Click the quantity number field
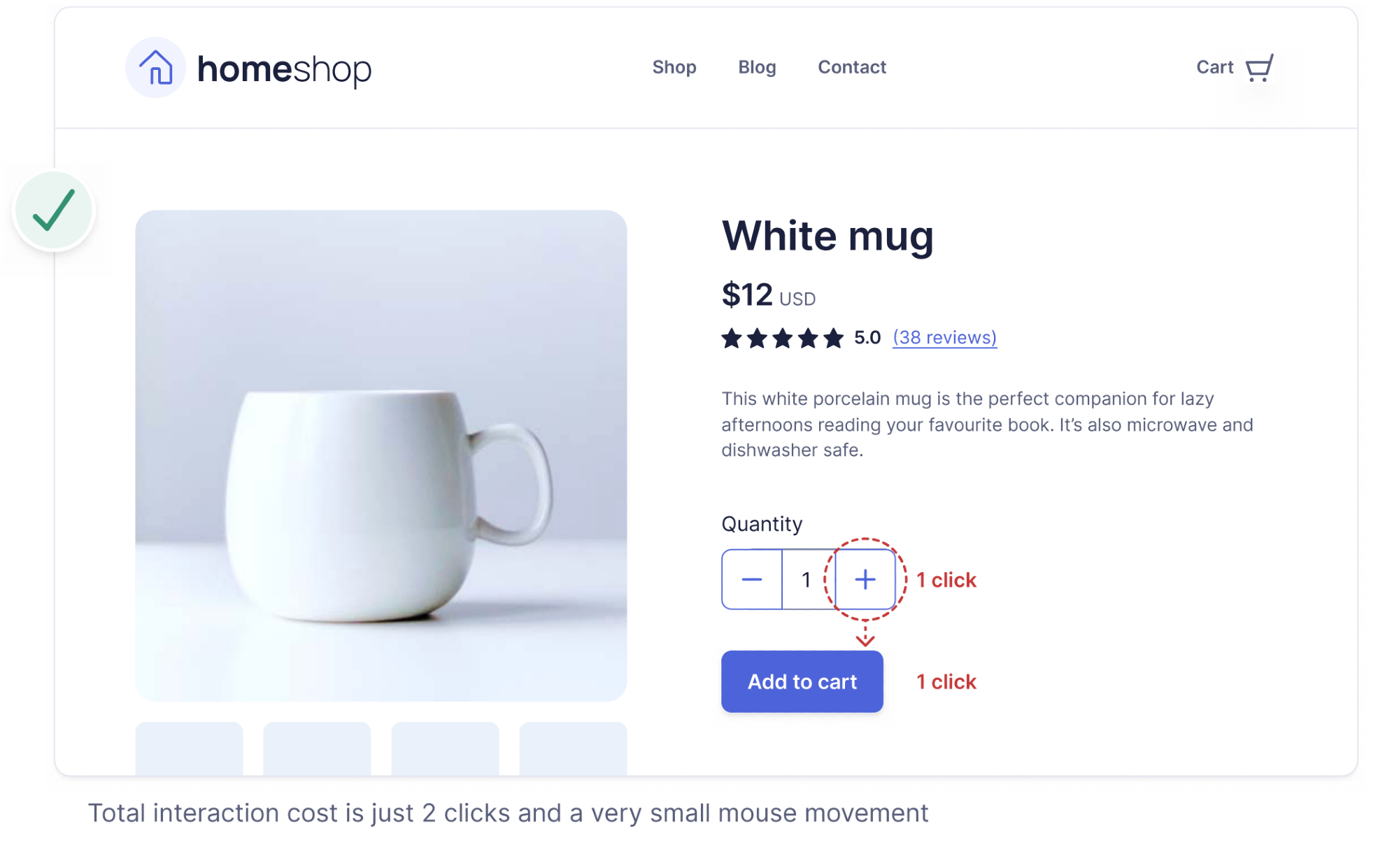 click(809, 579)
